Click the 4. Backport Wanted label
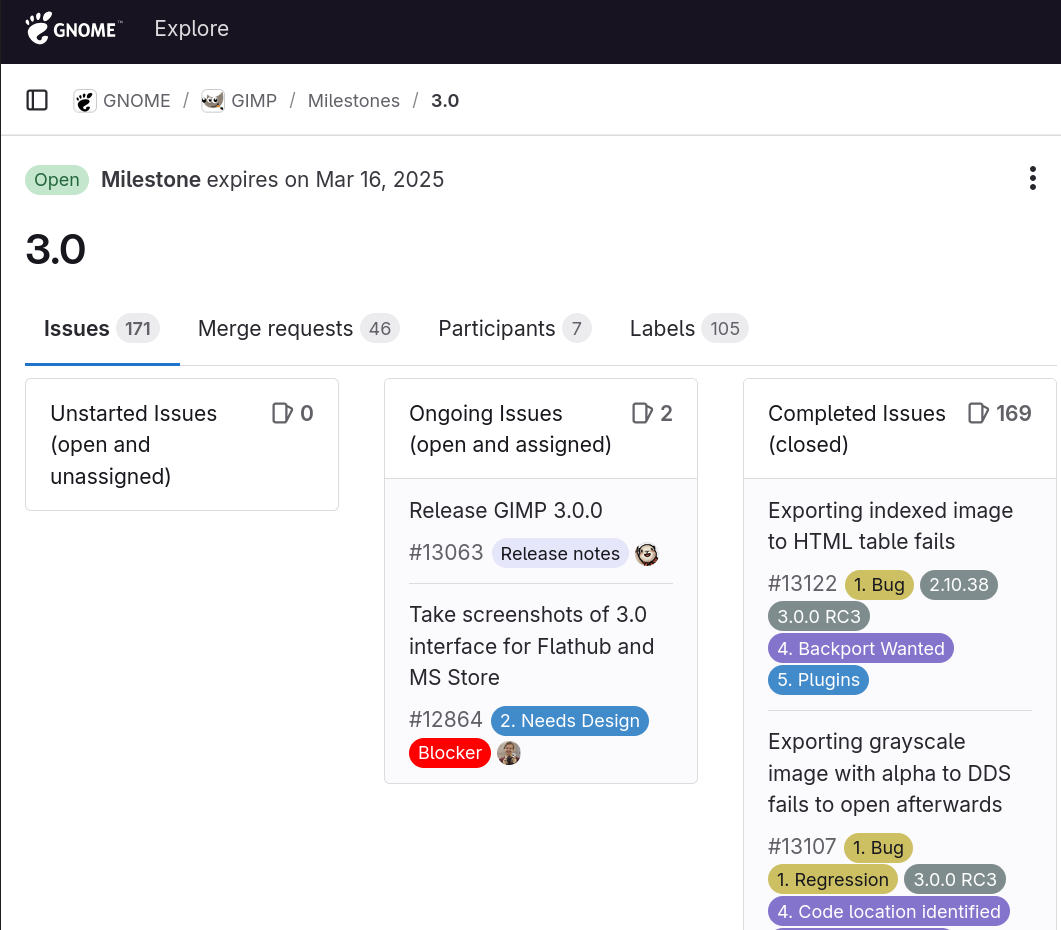This screenshot has height=930, width=1061. point(860,648)
